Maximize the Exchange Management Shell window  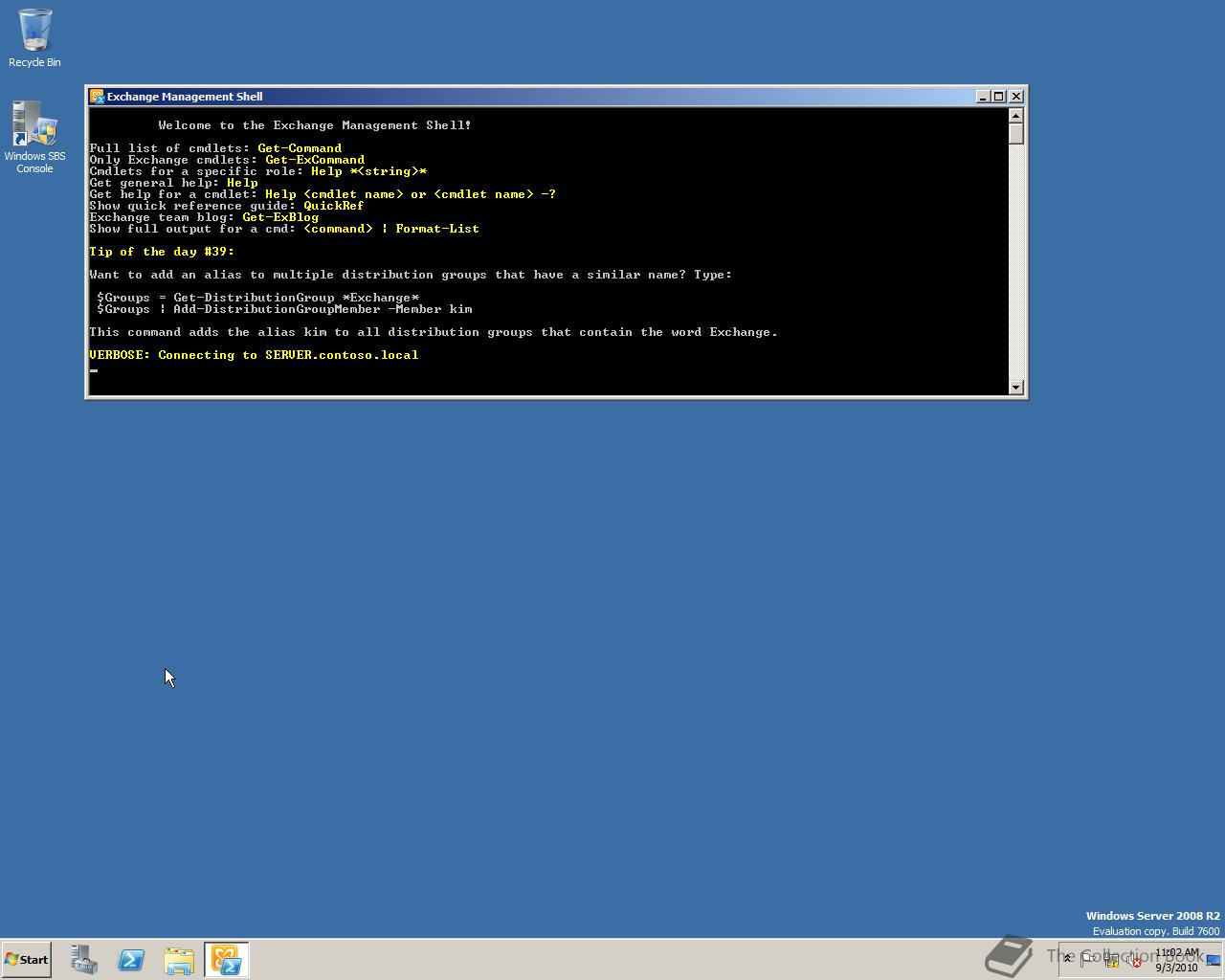pos(999,97)
